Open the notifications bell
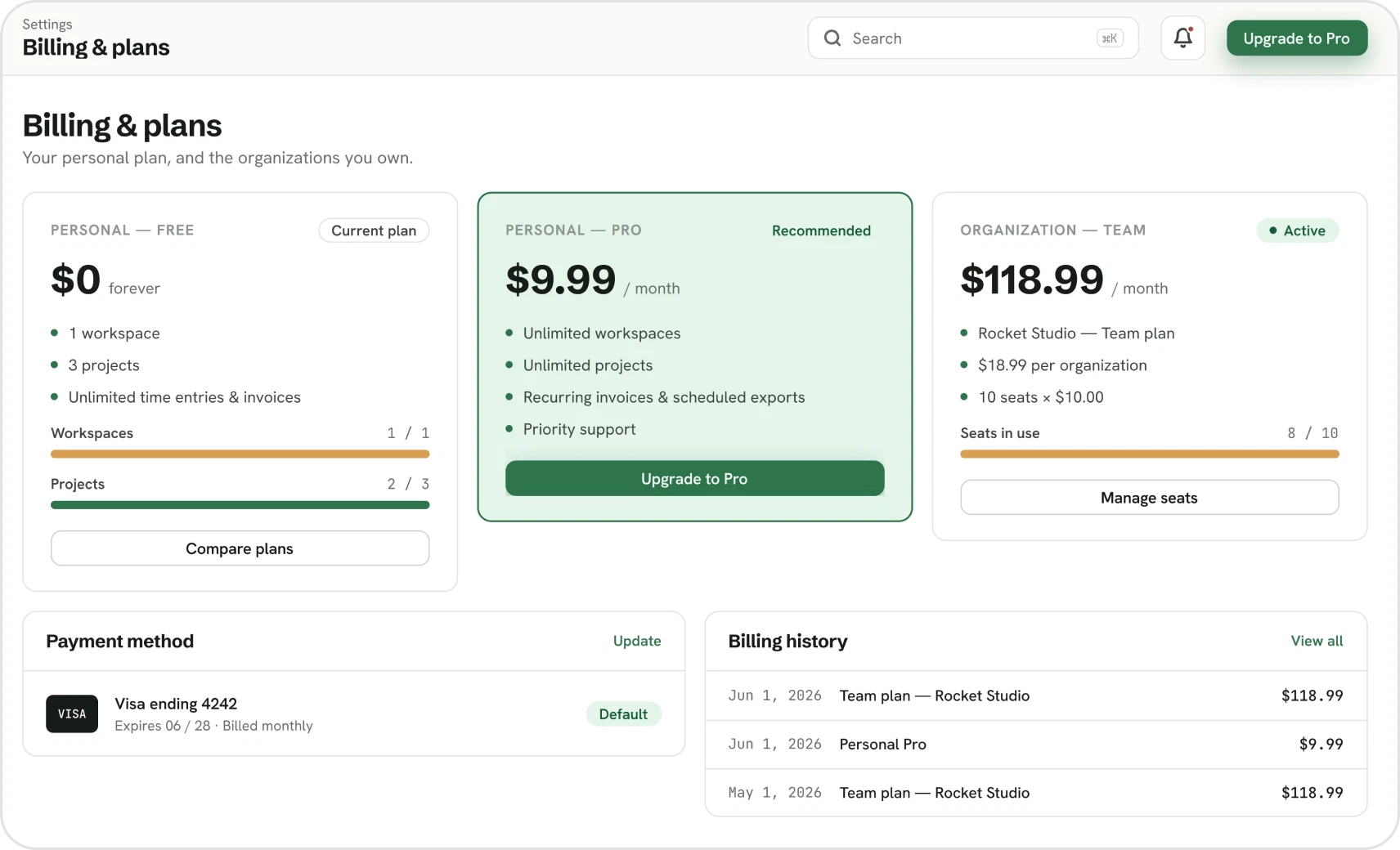The image size is (1400, 850). coord(1182,38)
